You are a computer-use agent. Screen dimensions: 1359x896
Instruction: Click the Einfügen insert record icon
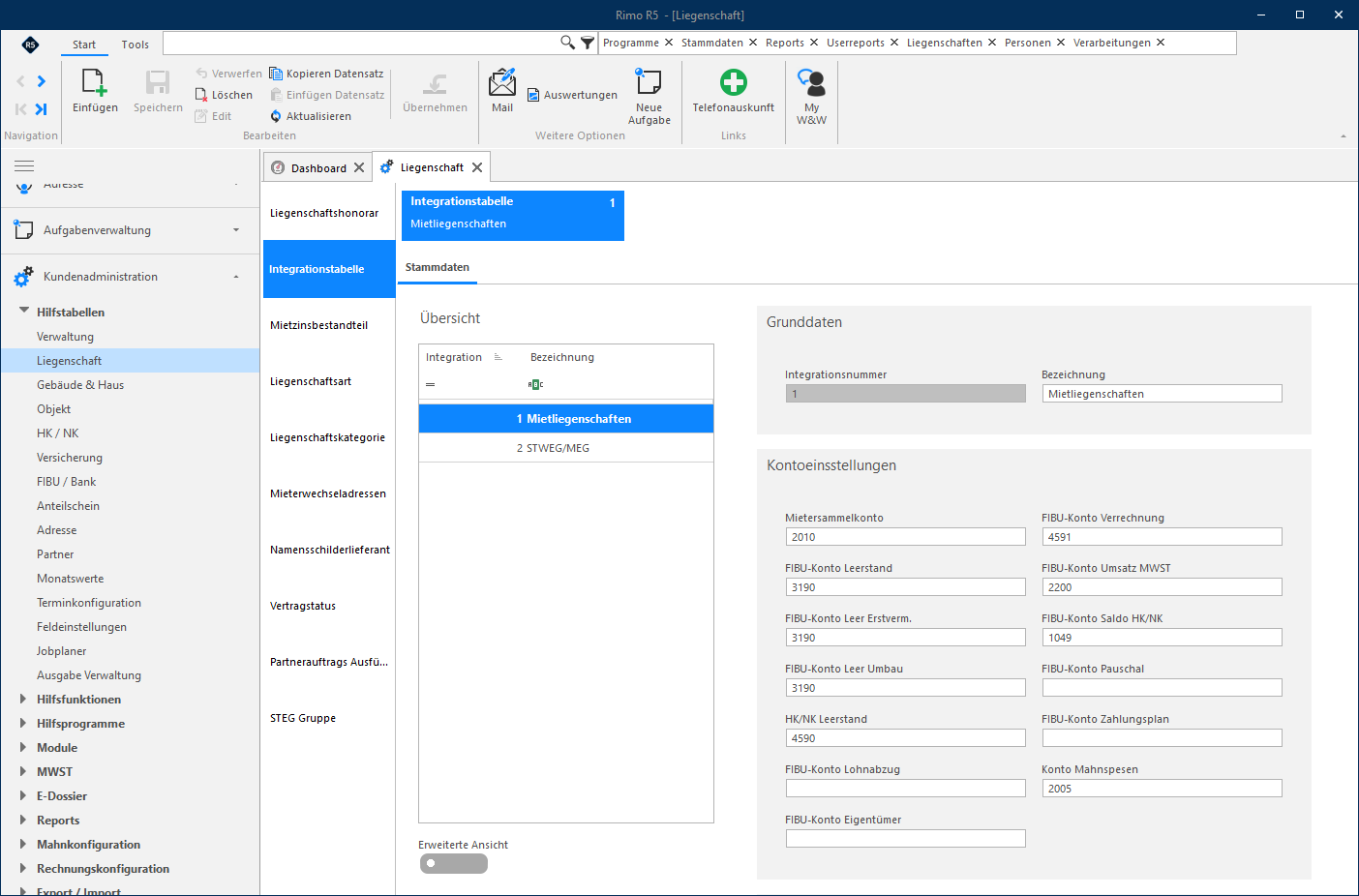pyautogui.click(x=95, y=83)
